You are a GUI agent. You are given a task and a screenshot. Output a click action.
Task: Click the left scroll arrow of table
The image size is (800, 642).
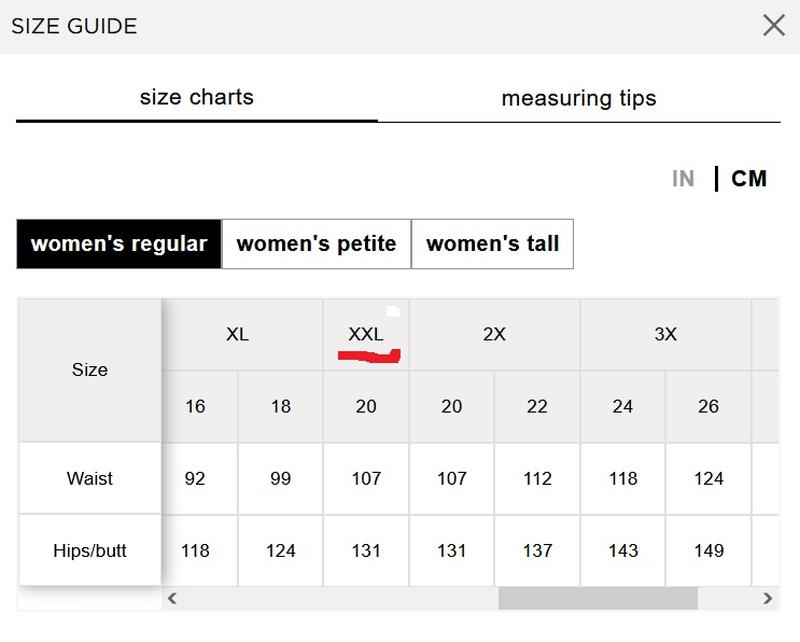172,598
